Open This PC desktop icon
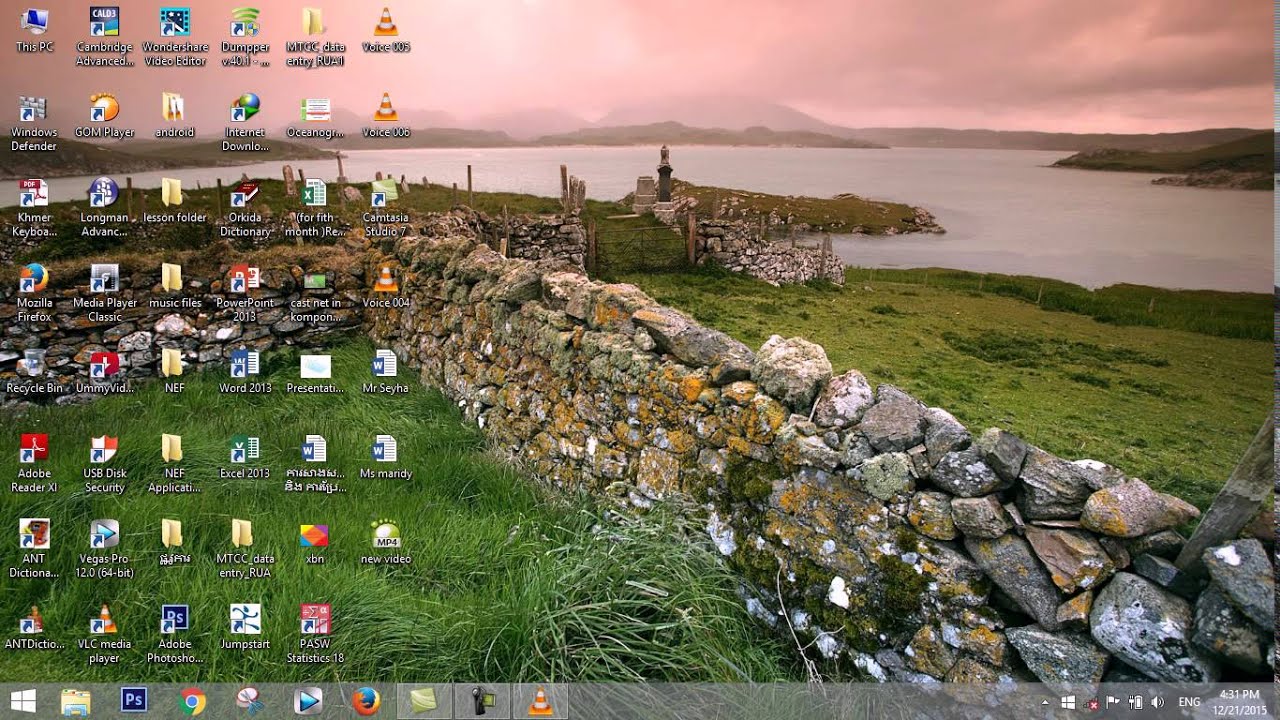This screenshot has height=720, width=1280. (34, 30)
